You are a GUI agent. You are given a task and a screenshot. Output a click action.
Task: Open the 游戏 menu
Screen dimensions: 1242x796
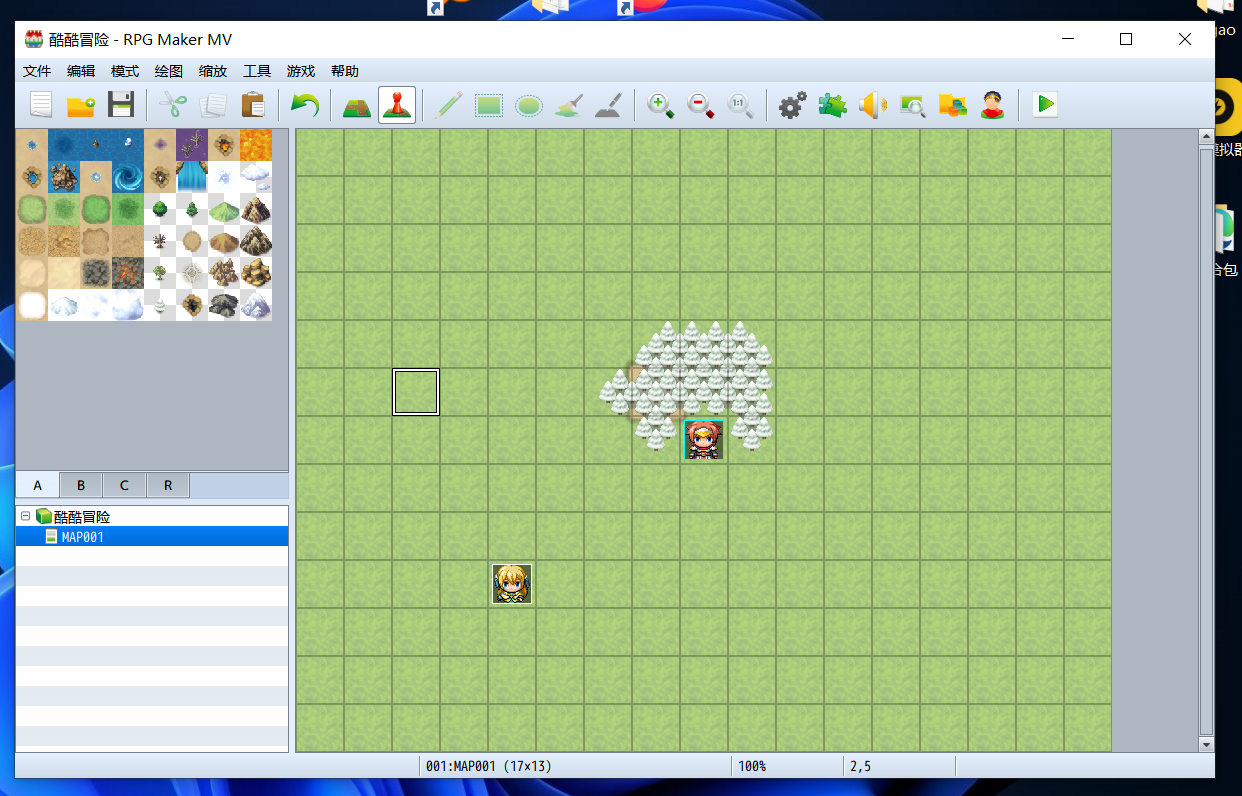pyautogui.click(x=301, y=71)
